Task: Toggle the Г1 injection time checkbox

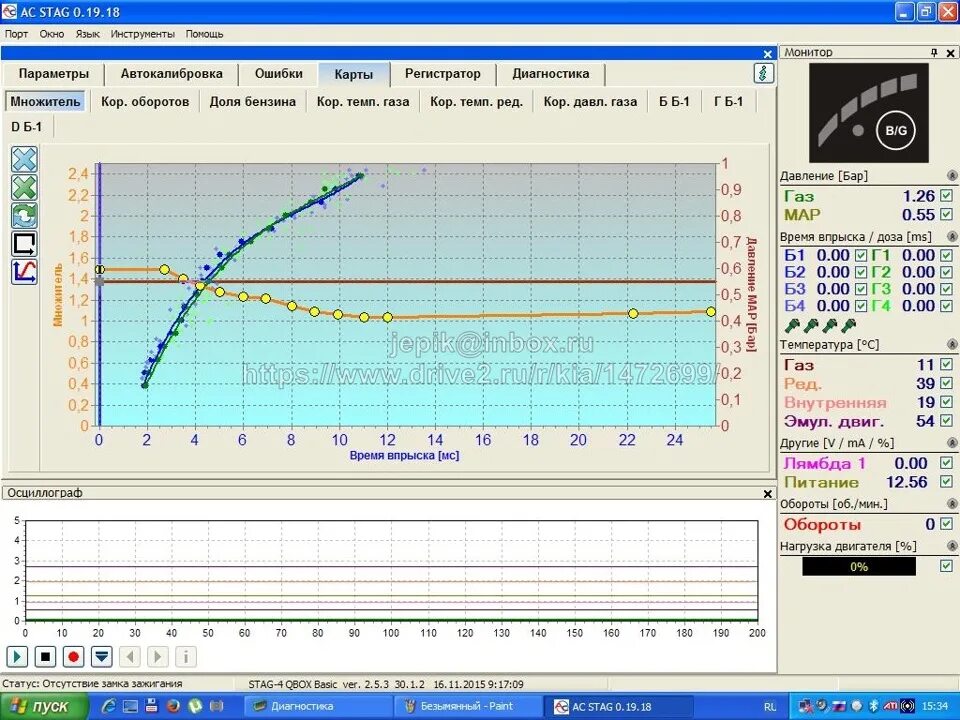Action: [947, 255]
